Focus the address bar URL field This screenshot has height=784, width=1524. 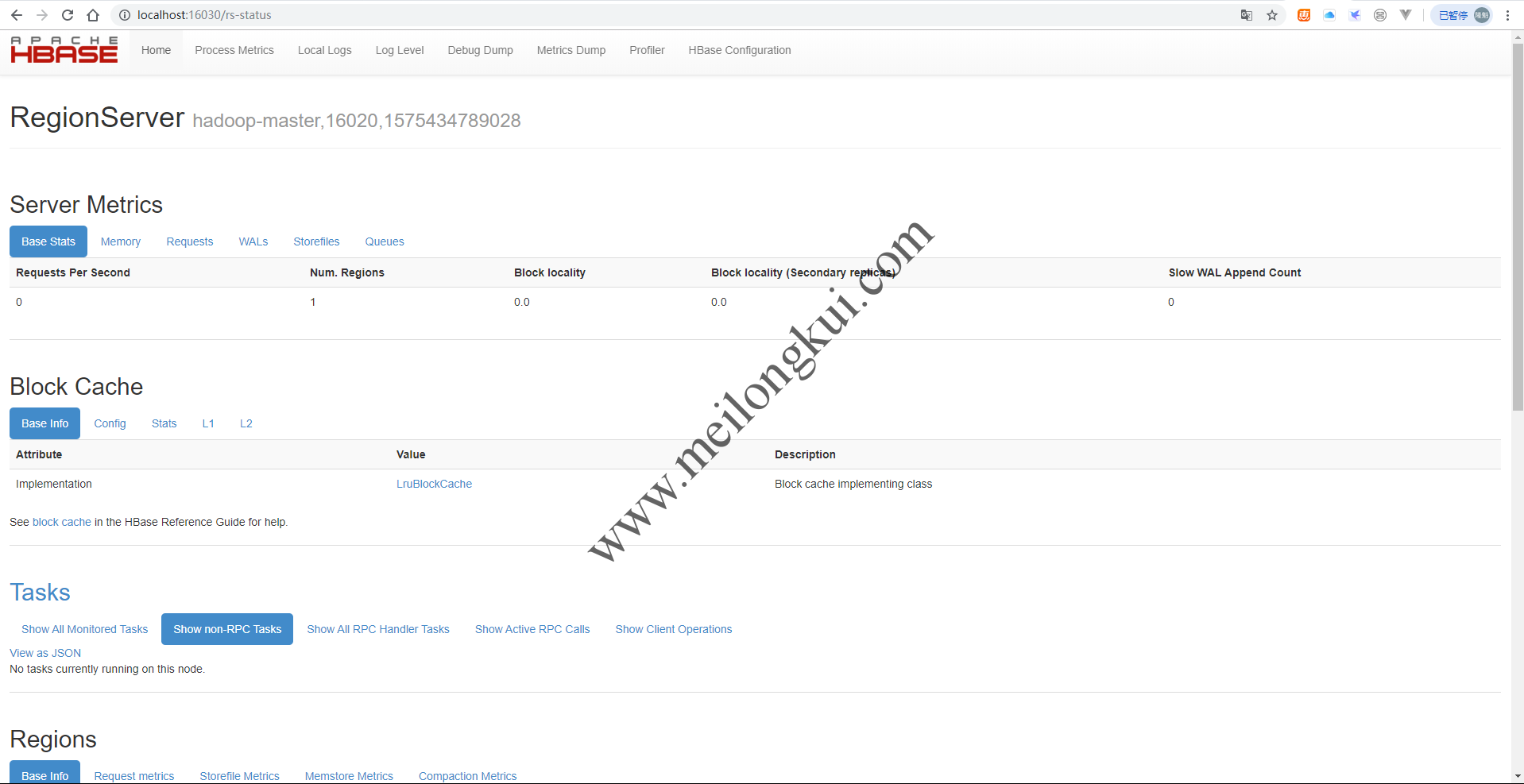[675, 15]
